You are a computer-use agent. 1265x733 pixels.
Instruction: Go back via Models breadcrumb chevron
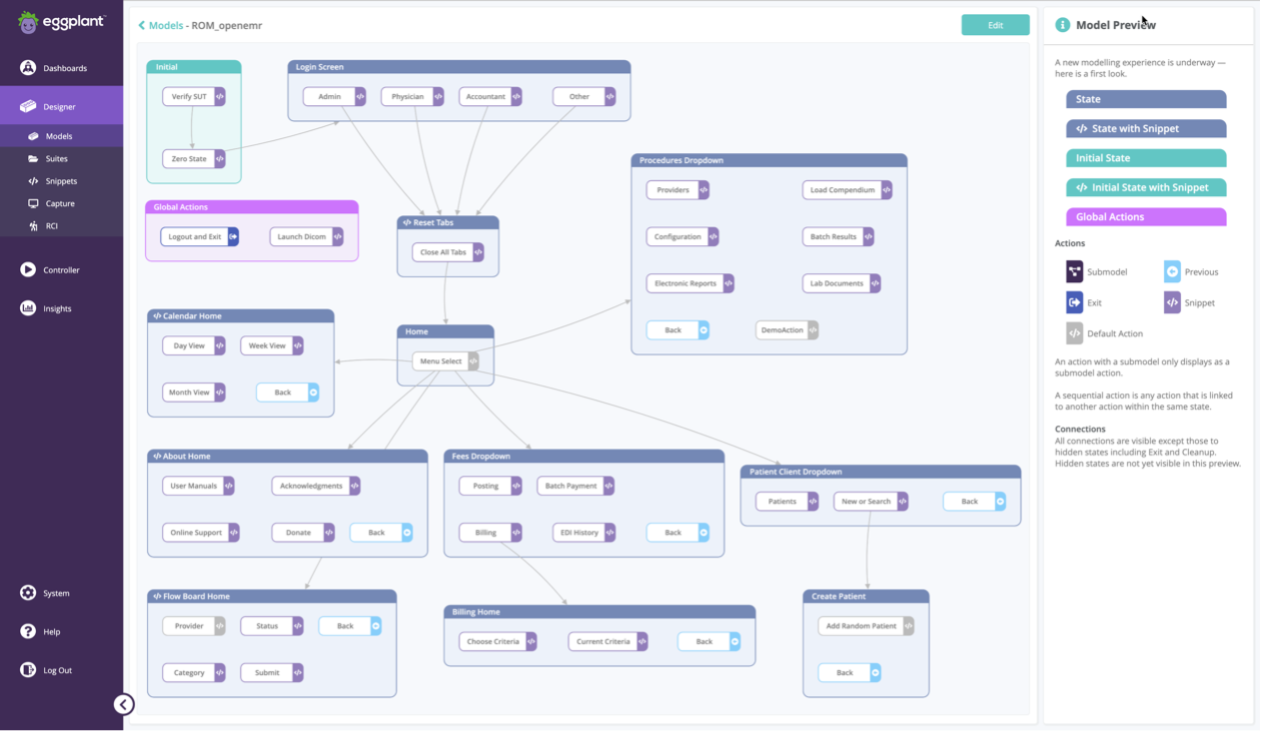click(x=142, y=25)
